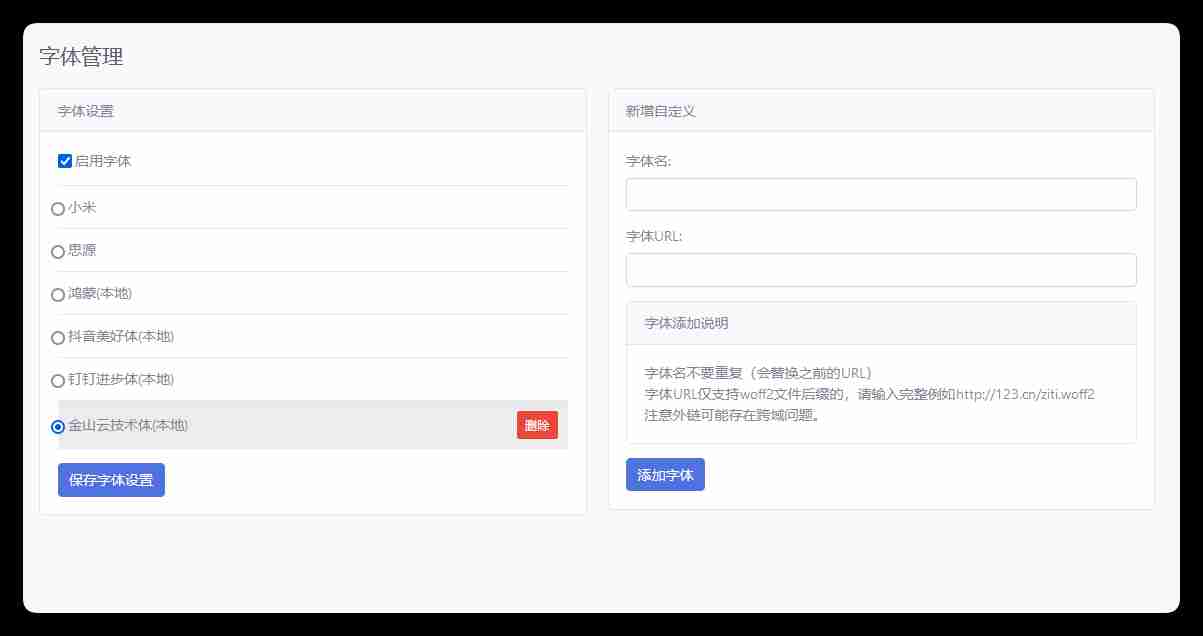Click the 字体URL input field

click(881, 269)
